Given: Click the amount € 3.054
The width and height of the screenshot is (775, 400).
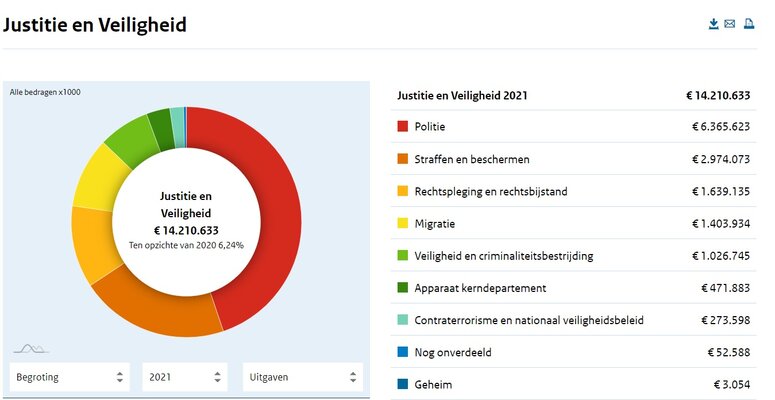Looking at the screenshot, I should [732, 384].
